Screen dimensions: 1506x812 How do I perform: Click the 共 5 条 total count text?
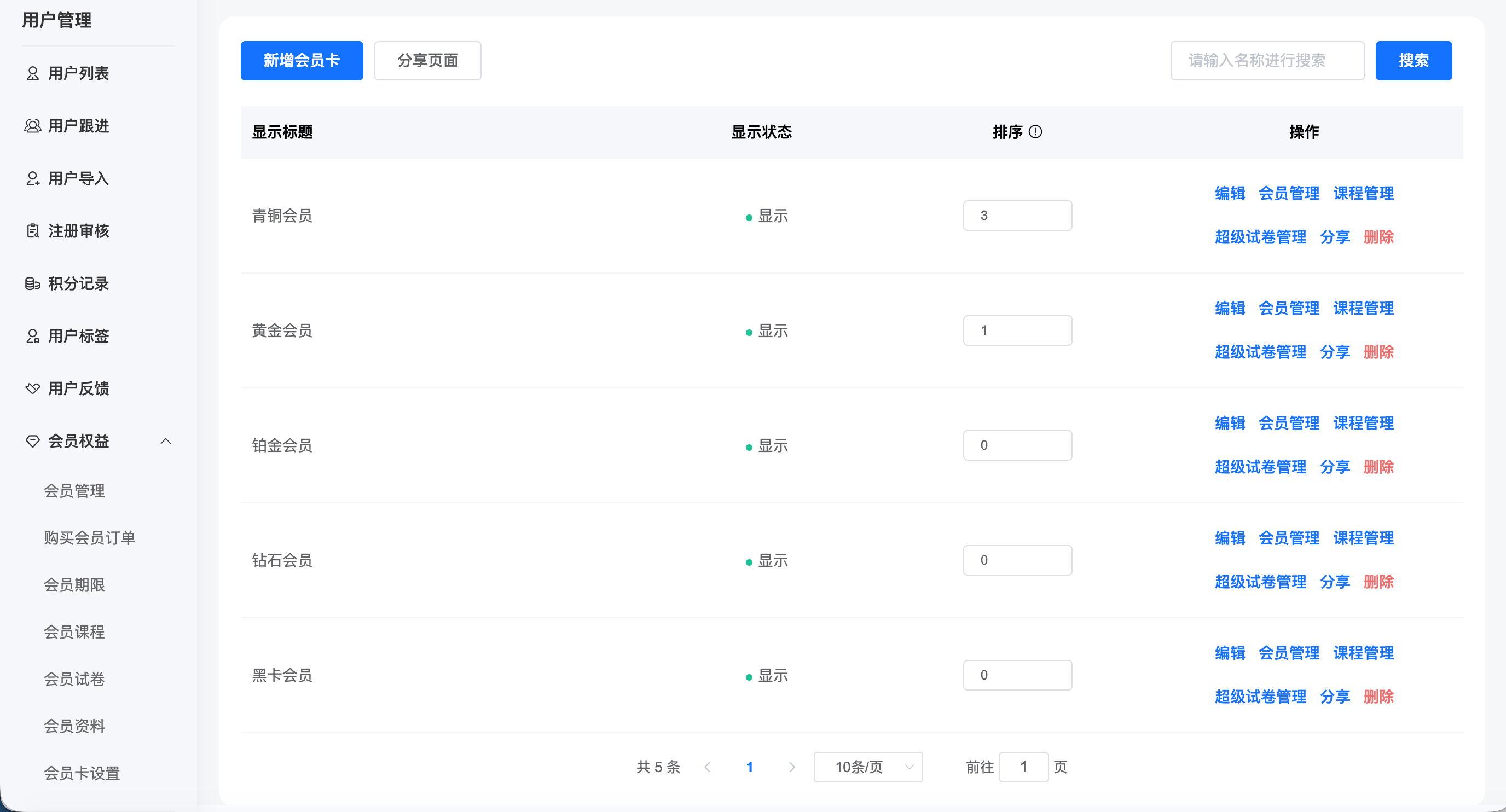pyautogui.click(x=658, y=767)
